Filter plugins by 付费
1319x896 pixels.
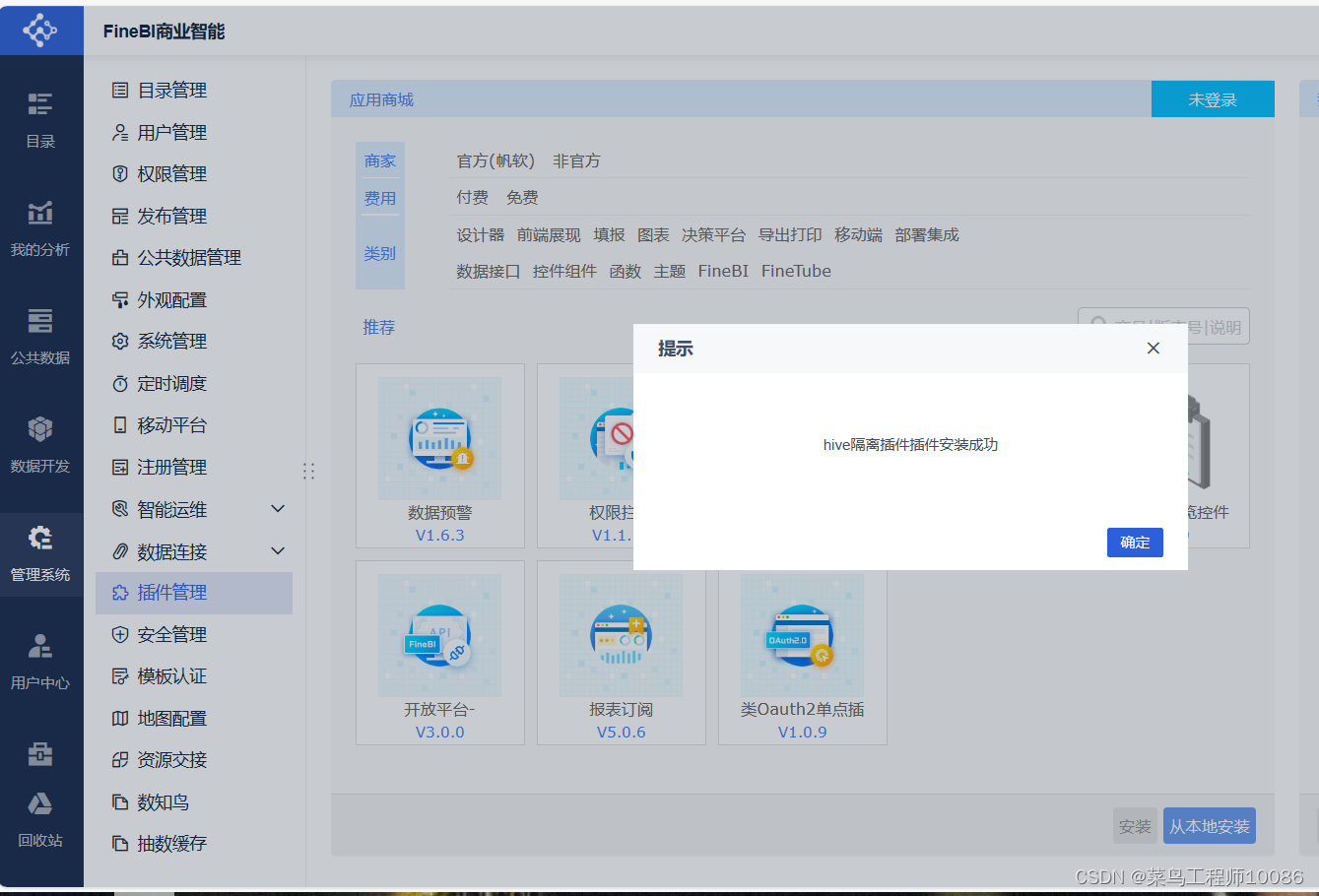[472, 198]
